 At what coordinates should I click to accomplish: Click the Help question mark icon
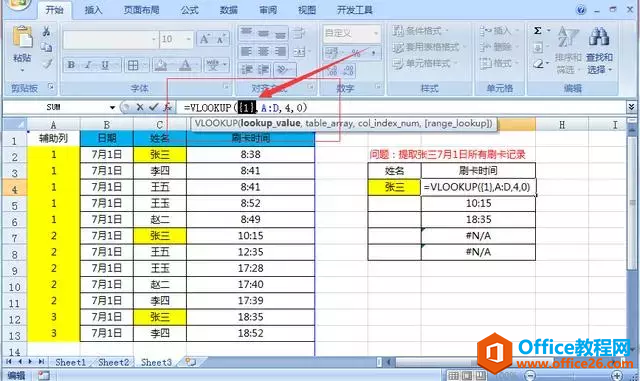[x=581, y=10]
